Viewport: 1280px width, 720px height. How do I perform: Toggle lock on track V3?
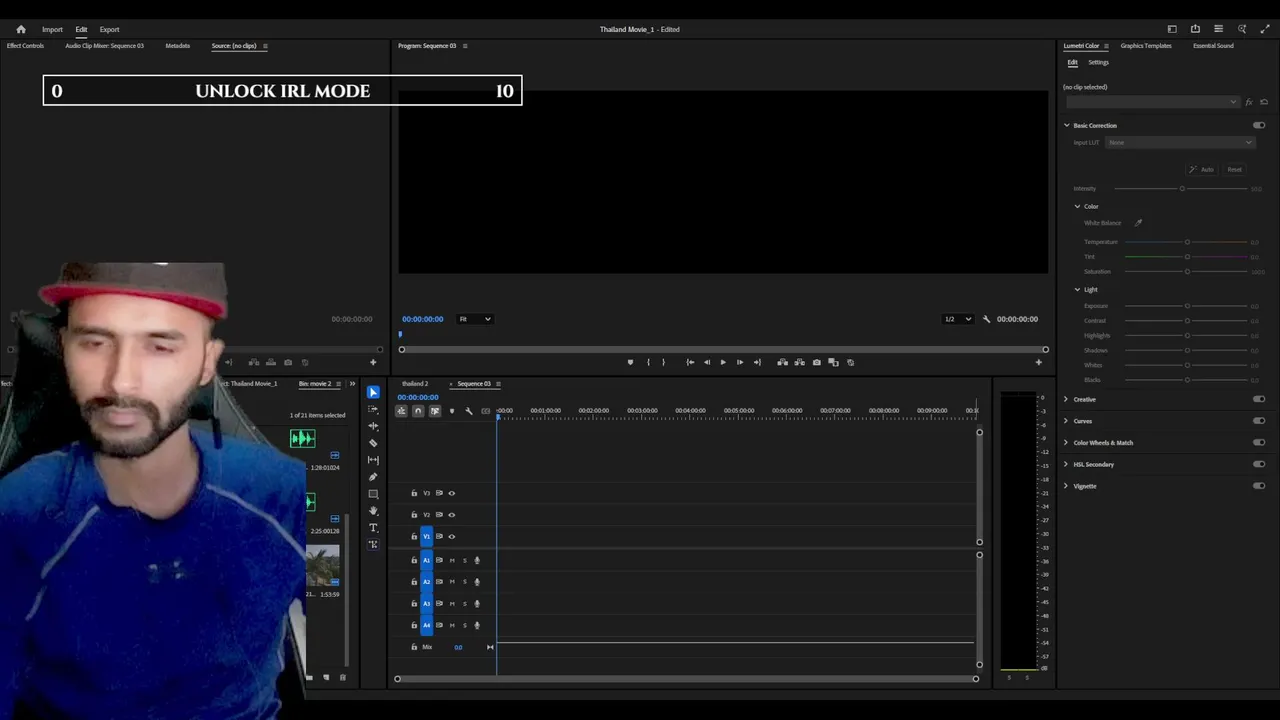pos(414,493)
